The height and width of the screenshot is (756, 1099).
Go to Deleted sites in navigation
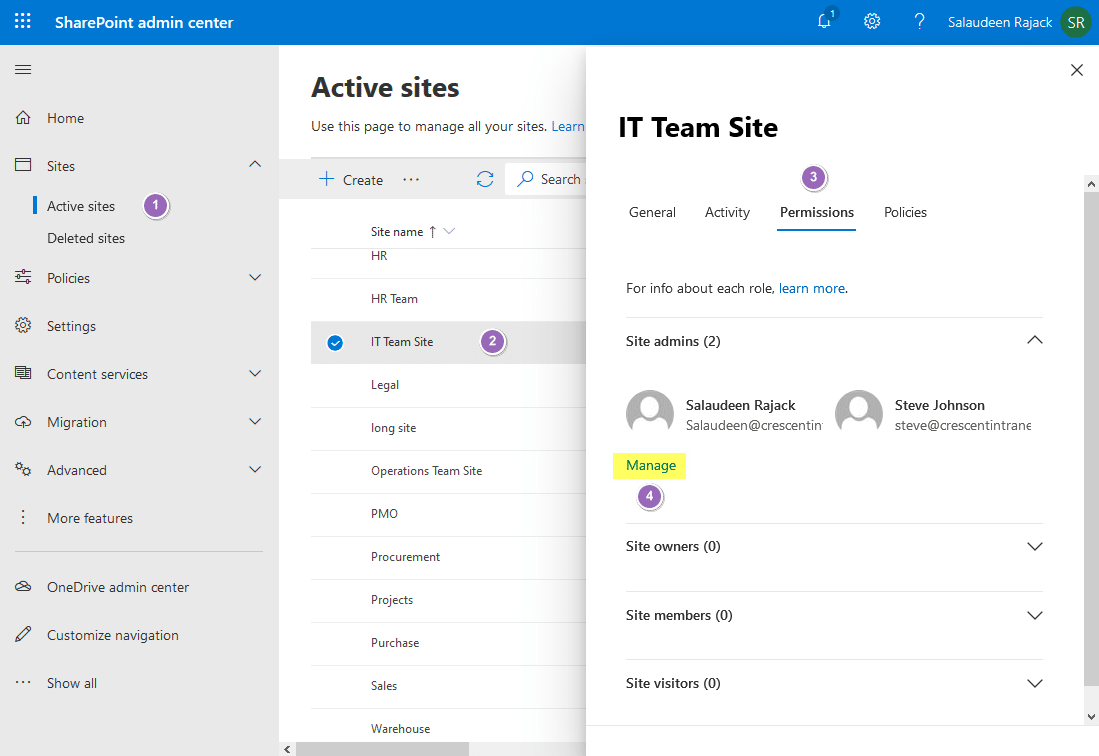[x=86, y=238]
